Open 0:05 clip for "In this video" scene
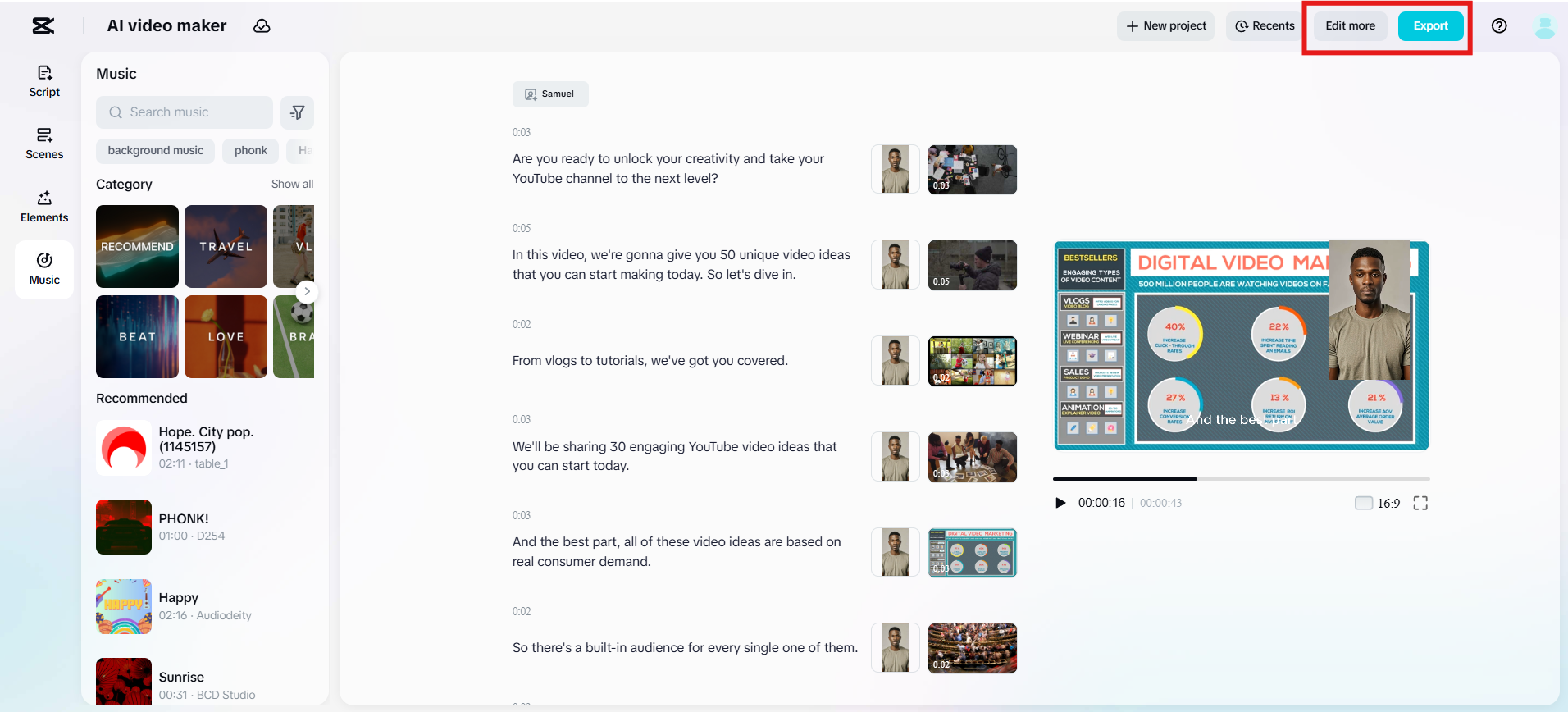This screenshot has height=712, width=1568. coord(973,265)
